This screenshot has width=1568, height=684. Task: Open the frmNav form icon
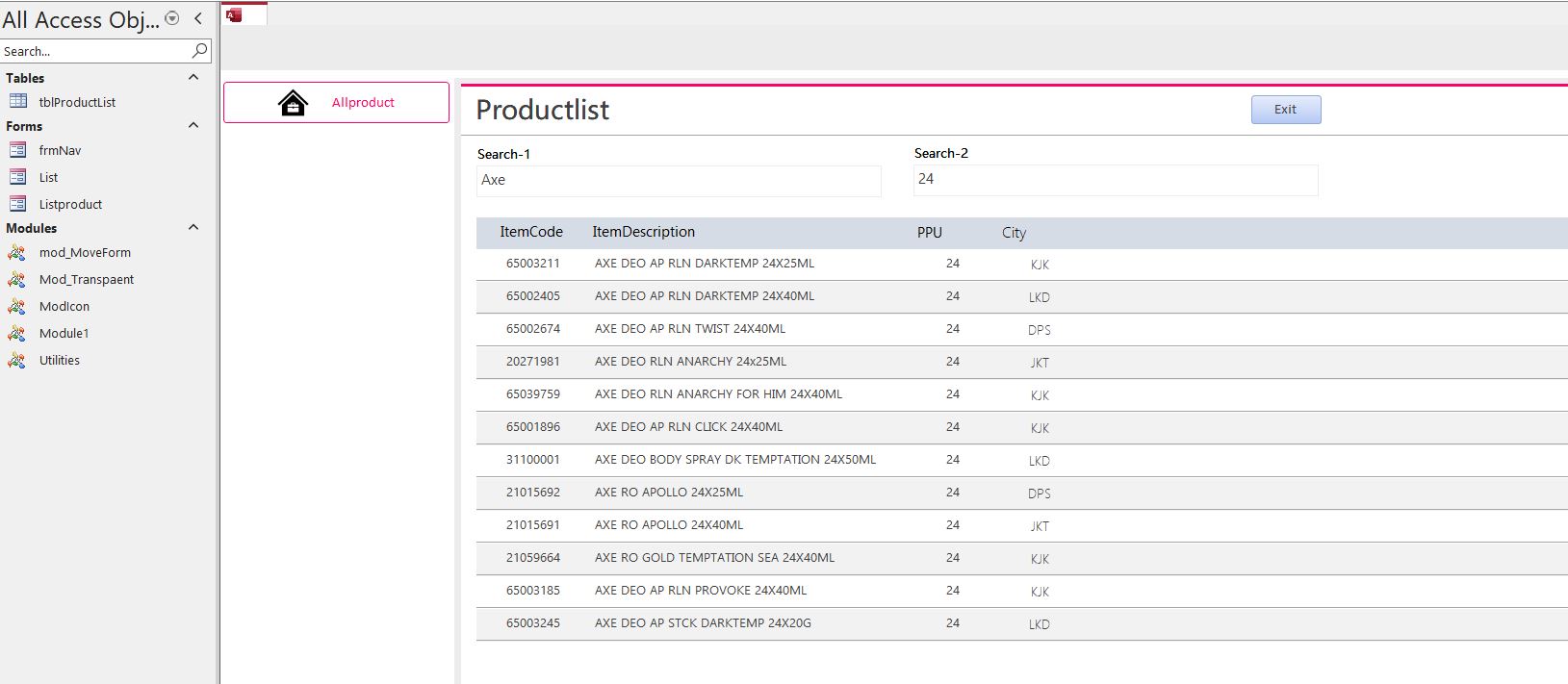pyautogui.click(x=17, y=150)
